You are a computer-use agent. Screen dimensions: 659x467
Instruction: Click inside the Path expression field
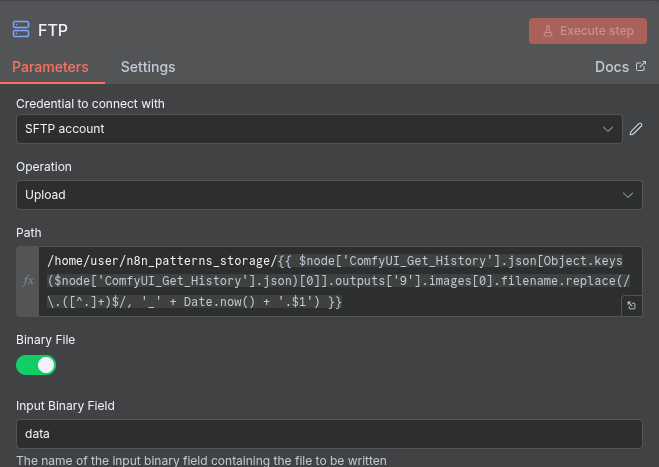coord(330,282)
